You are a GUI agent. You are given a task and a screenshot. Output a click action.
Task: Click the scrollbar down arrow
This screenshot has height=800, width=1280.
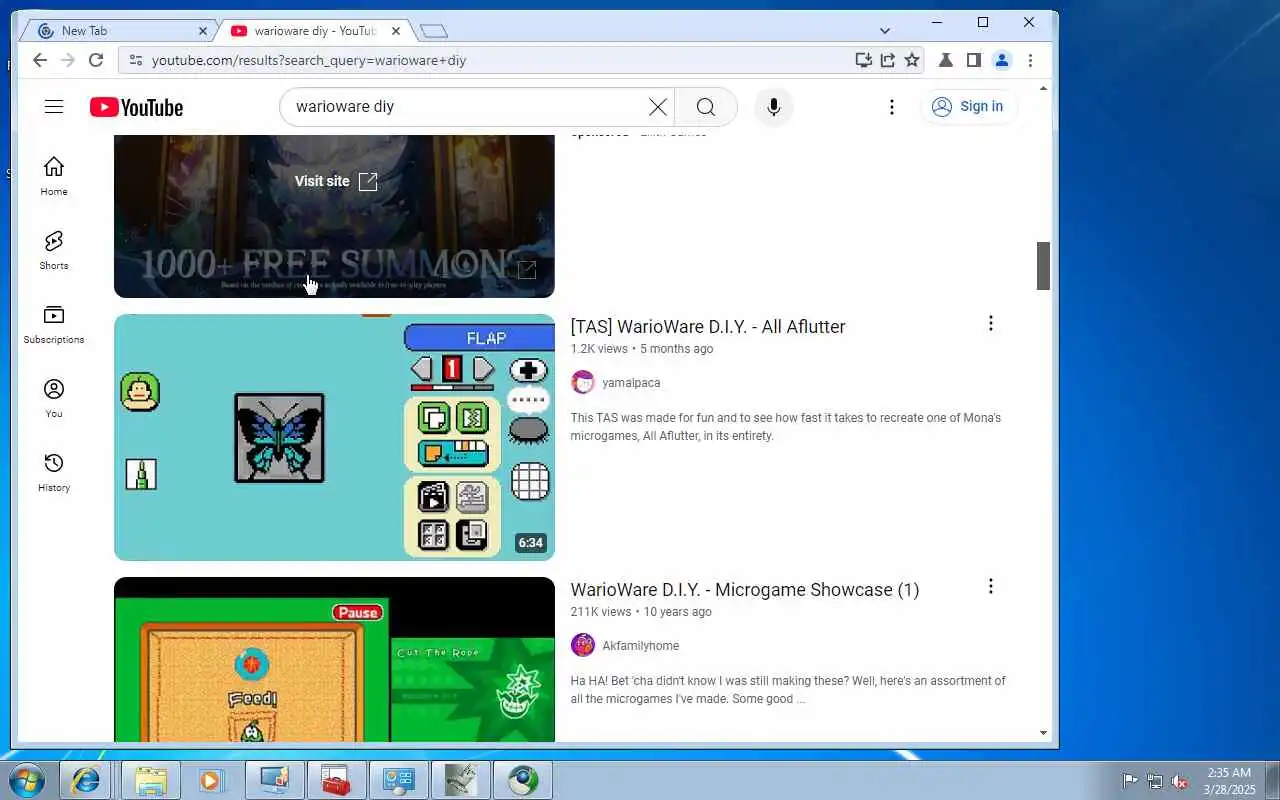coord(1043,733)
